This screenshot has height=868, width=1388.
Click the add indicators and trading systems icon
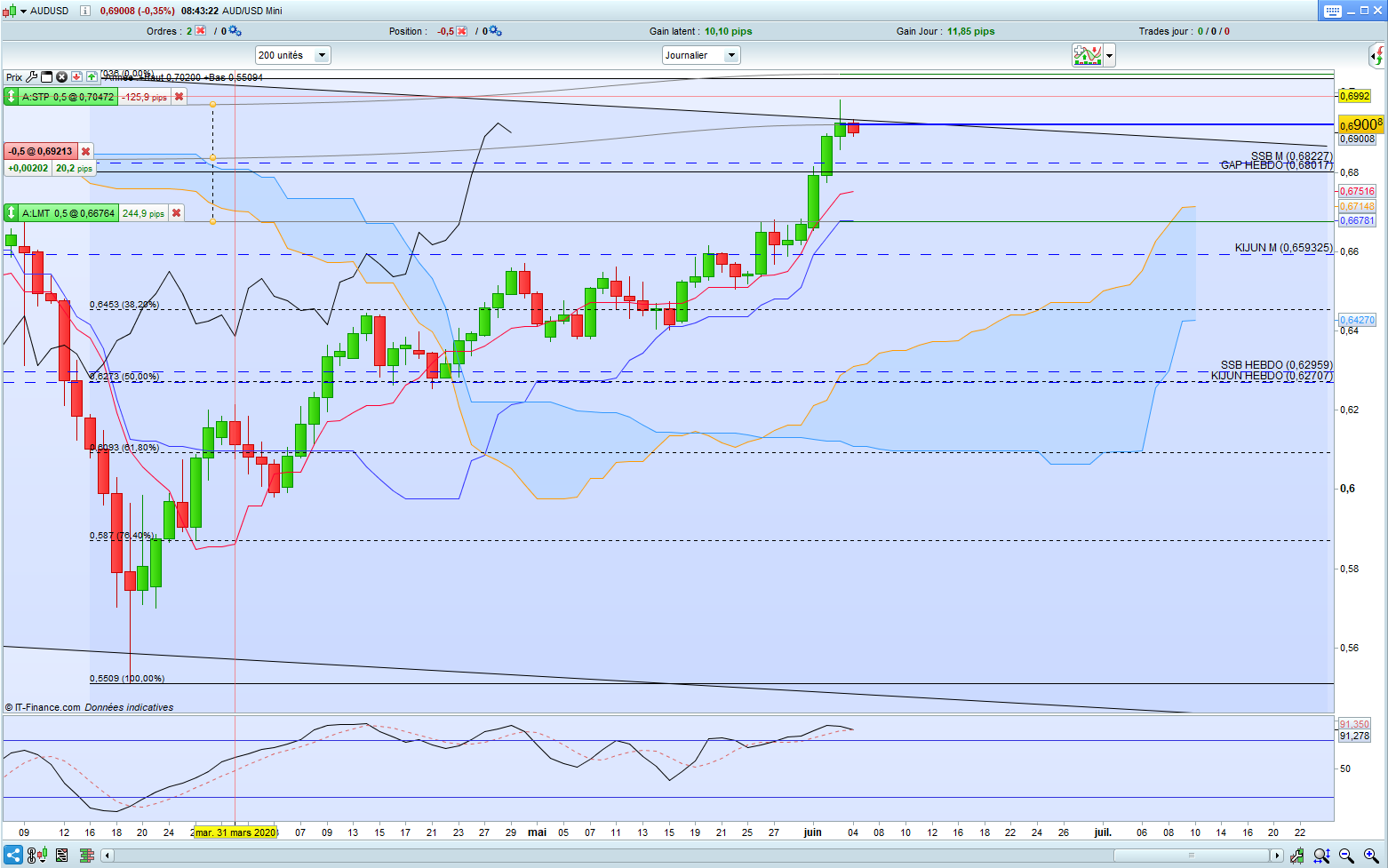pyautogui.click(x=1087, y=56)
